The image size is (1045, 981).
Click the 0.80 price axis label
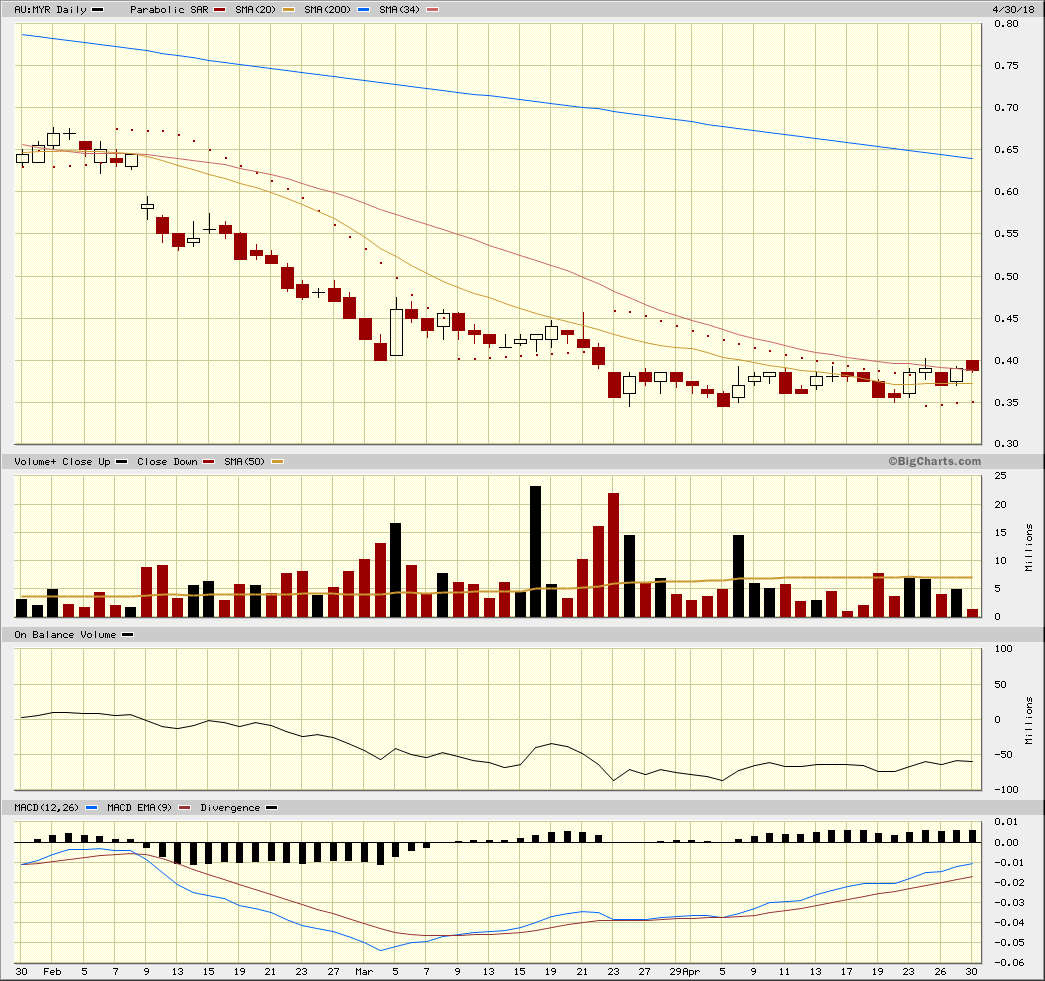tap(1006, 23)
